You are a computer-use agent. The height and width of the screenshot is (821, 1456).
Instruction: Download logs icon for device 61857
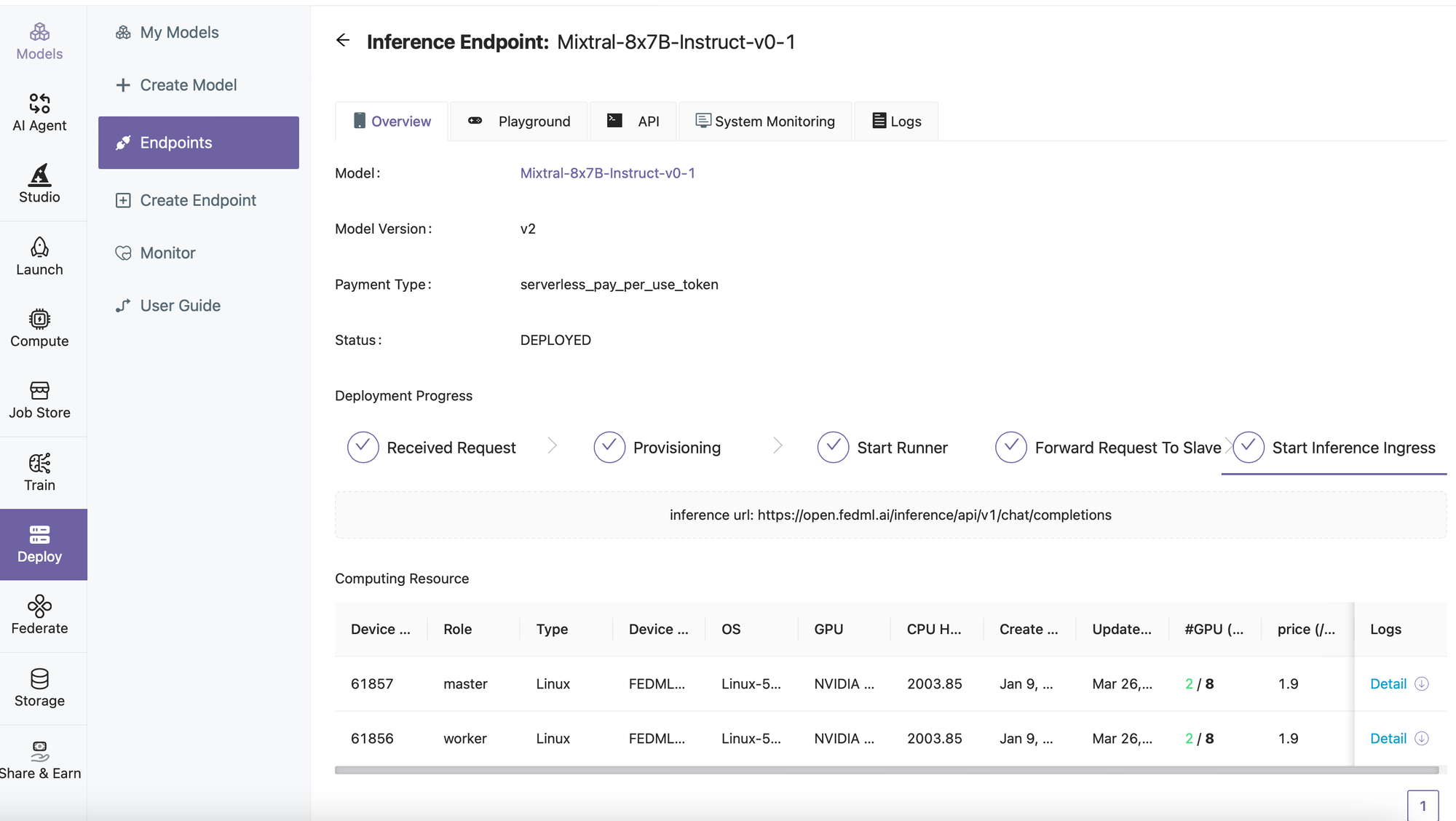click(x=1421, y=683)
